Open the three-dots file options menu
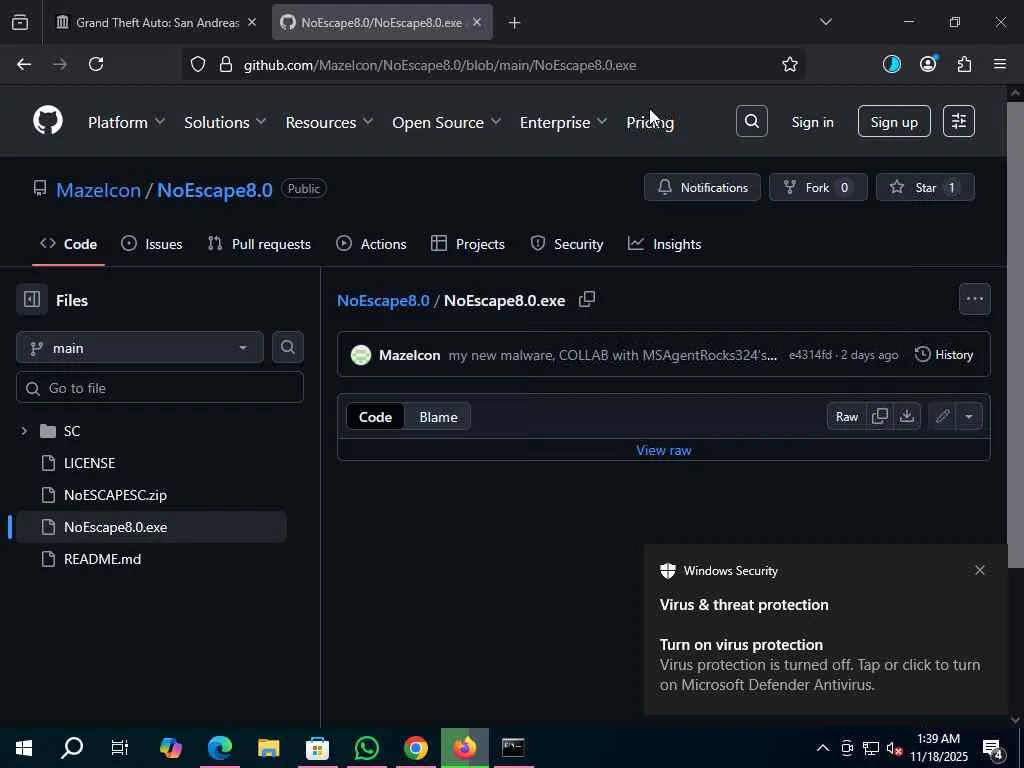The image size is (1024, 768). [x=974, y=299]
